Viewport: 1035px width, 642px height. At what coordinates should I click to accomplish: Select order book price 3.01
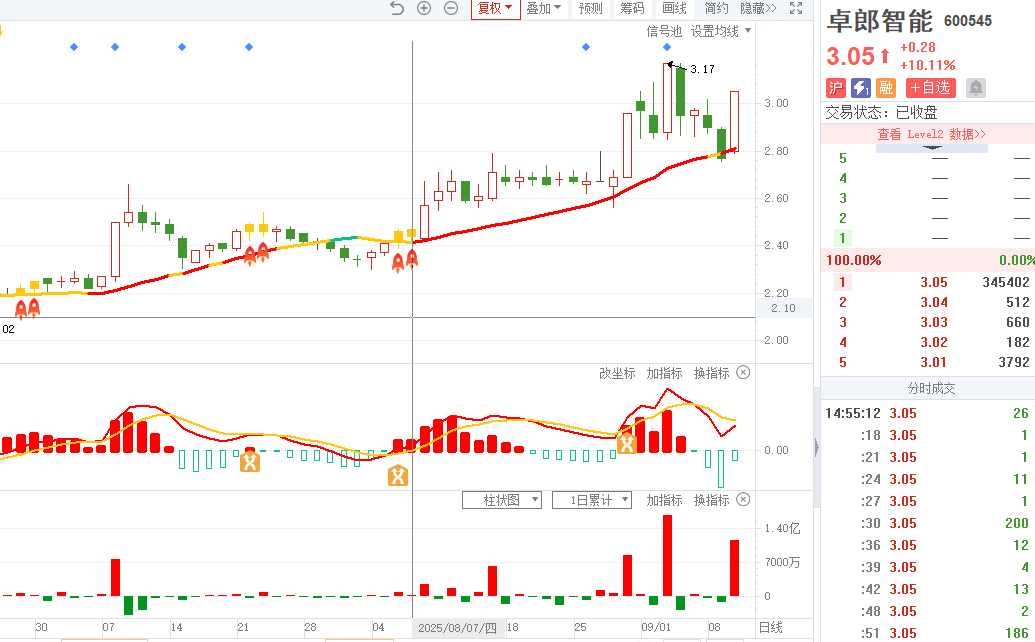tap(934, 362)
